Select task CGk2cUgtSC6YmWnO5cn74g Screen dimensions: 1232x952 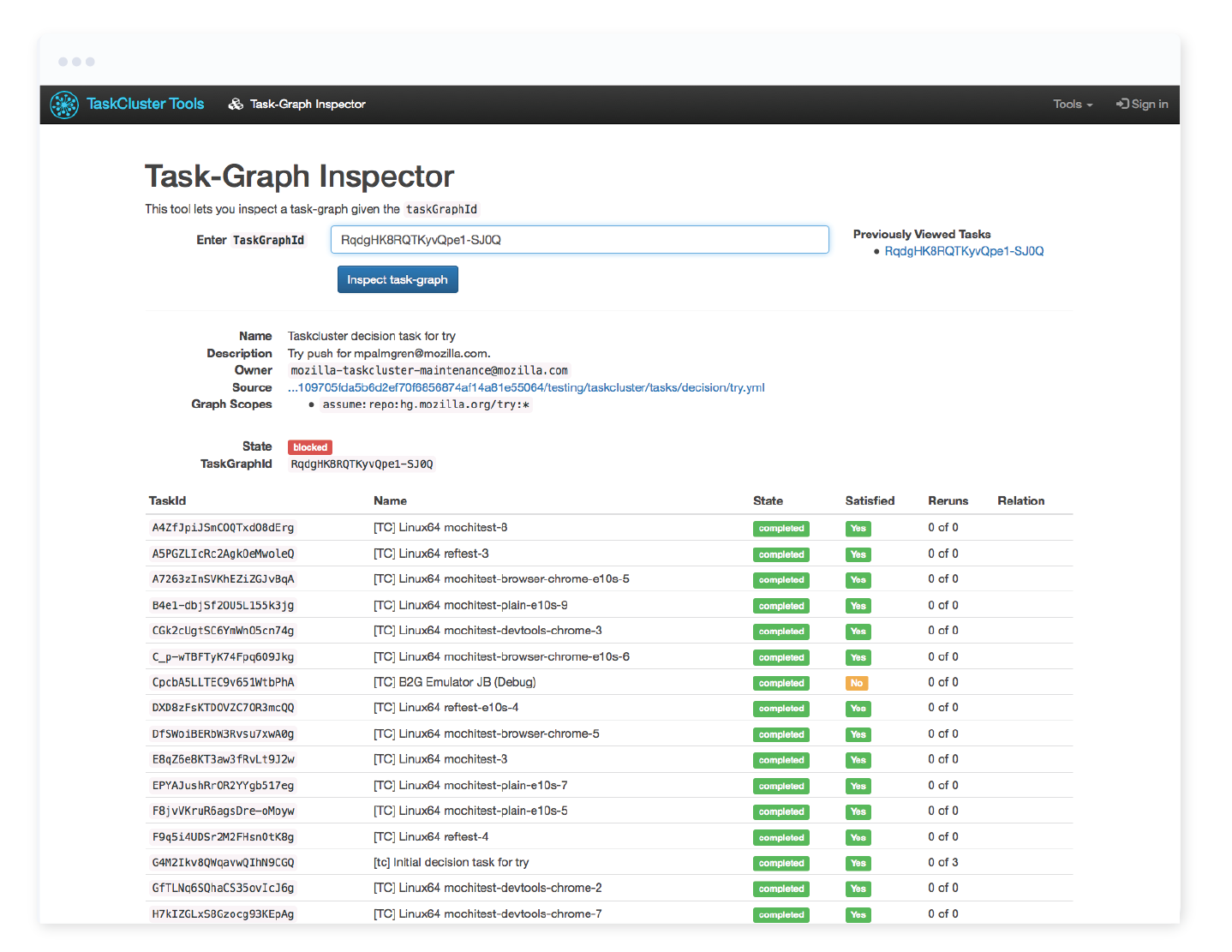coord(223,631)
